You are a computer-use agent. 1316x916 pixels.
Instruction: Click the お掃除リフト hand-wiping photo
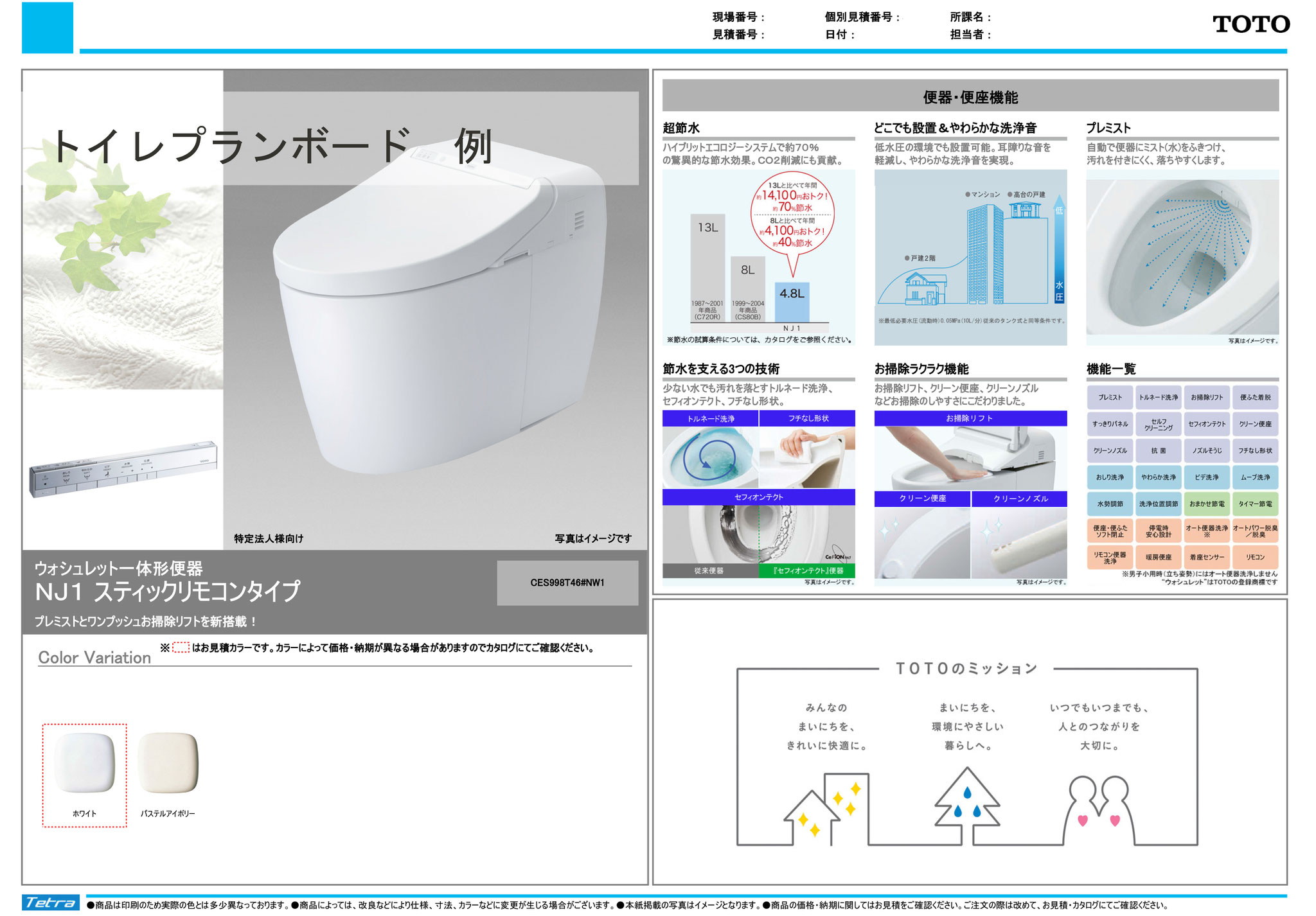tap(970, 458)
